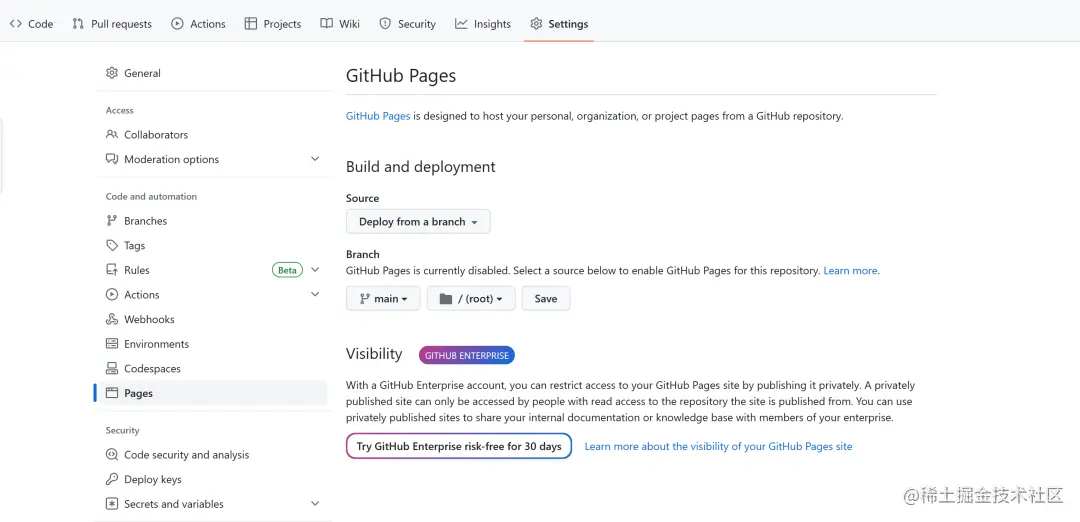
Task: Click the folder icon in root selector
Action: [x=446, y=299]
